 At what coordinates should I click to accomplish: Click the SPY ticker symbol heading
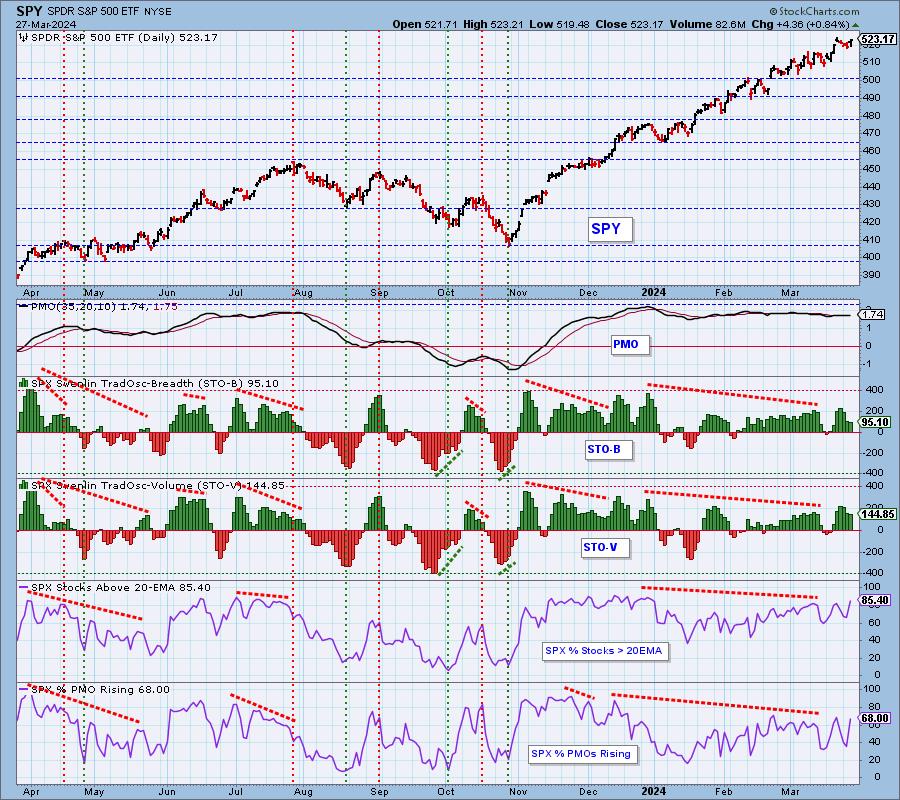(28, 11)
